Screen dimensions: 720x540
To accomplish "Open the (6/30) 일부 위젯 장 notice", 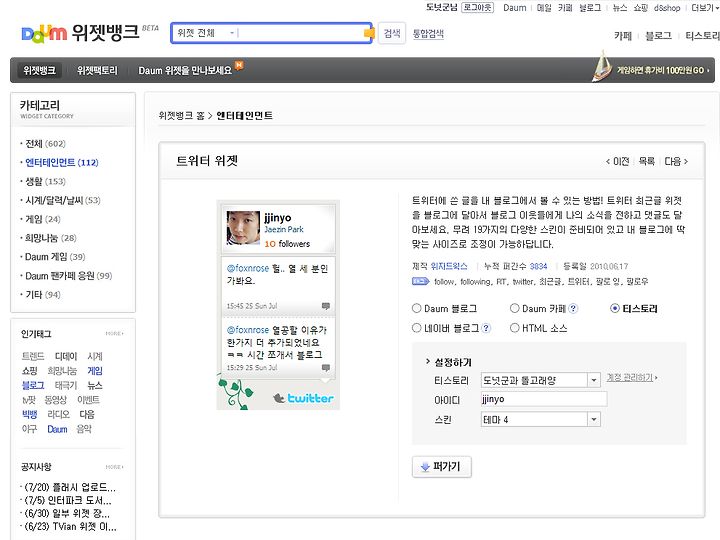I will (67, 513).
